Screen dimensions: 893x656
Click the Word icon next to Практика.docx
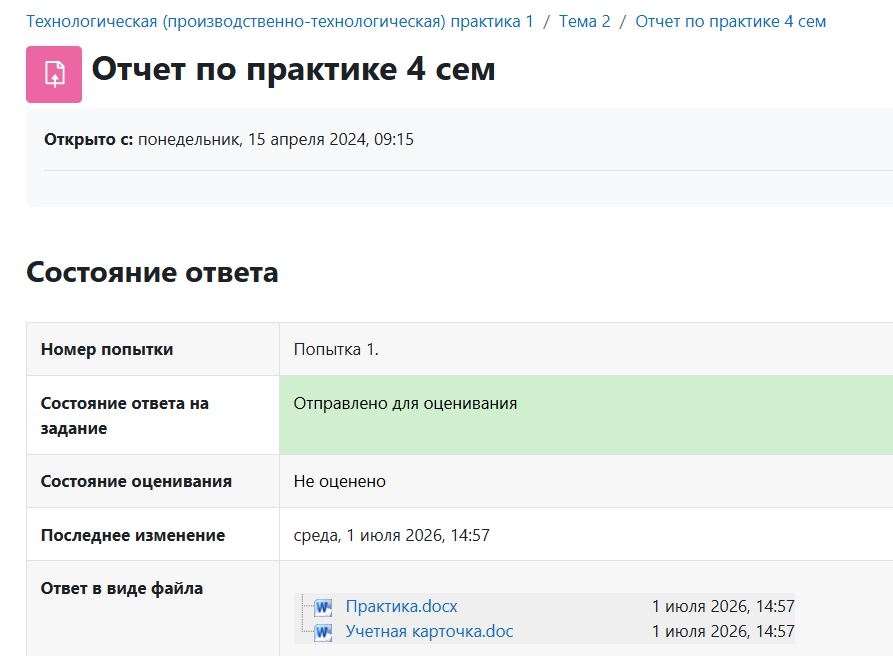pyautogui.click(x=323, y=607)
